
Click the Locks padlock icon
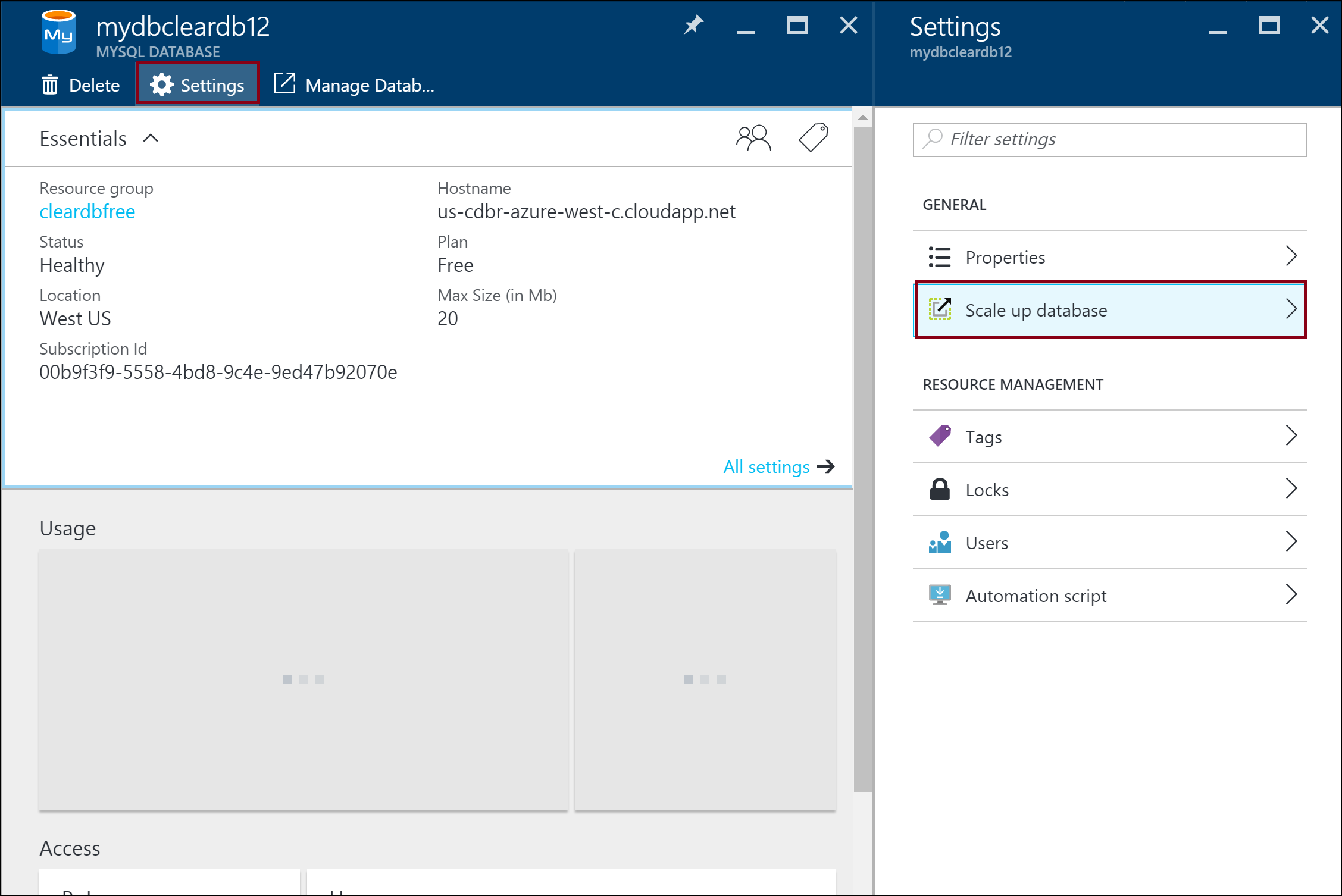pos(940,490)
